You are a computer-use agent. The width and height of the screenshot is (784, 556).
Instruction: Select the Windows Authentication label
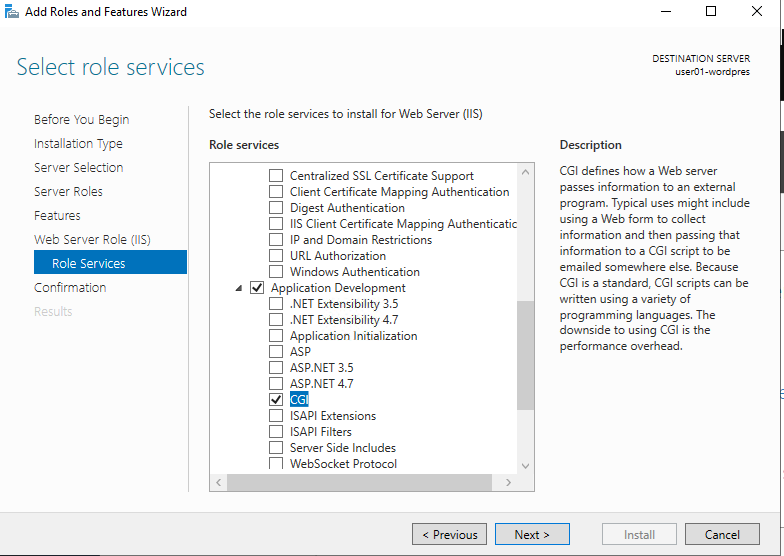[x=354, y=272]
